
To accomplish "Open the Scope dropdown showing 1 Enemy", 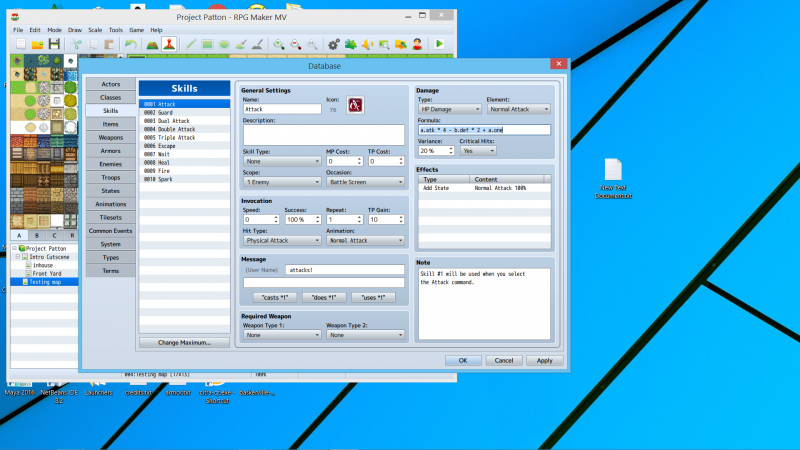I will [x=282, y=182].
